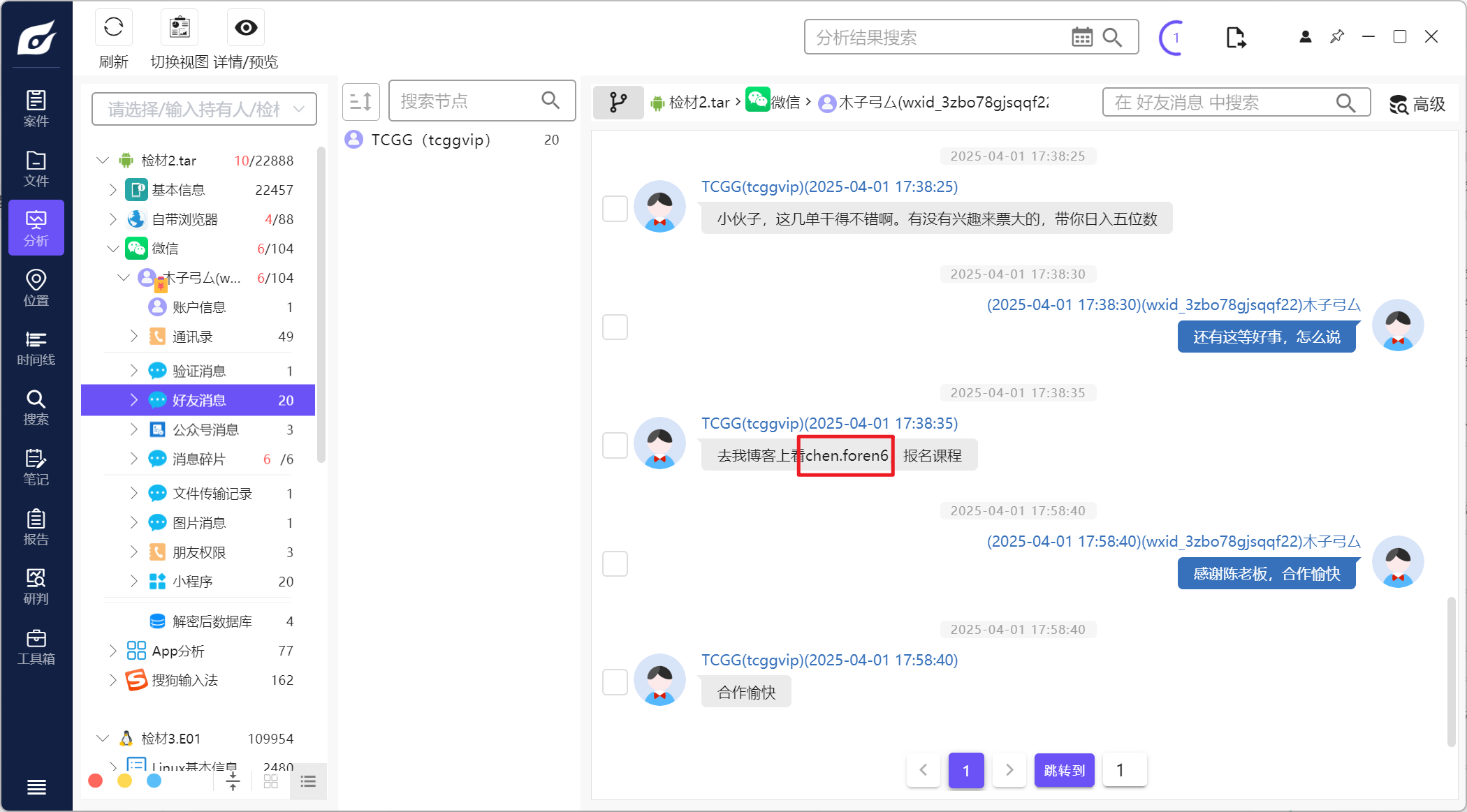1467x812 pixels.
Task: Open the location (位置) sidebar section
Action: click(x=36, y=288)
